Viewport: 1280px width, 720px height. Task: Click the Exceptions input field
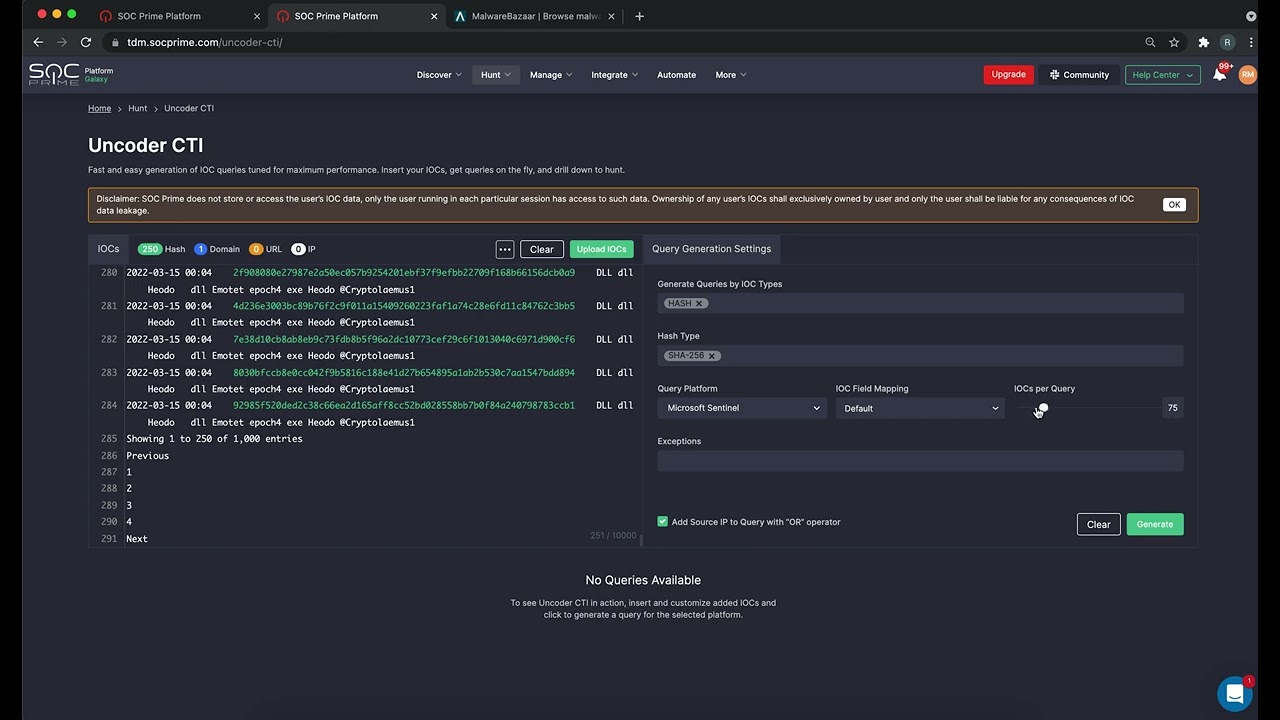pyautogui.click(x=920, y=460)
